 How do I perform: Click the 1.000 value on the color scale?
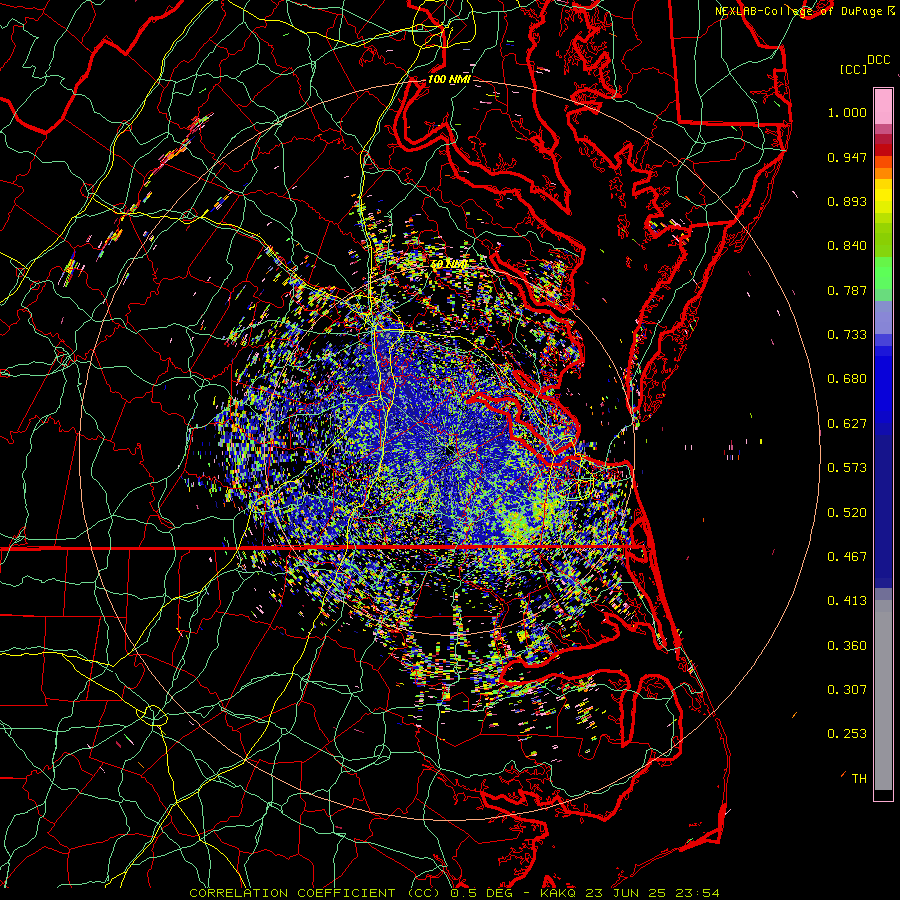point(847,112)
